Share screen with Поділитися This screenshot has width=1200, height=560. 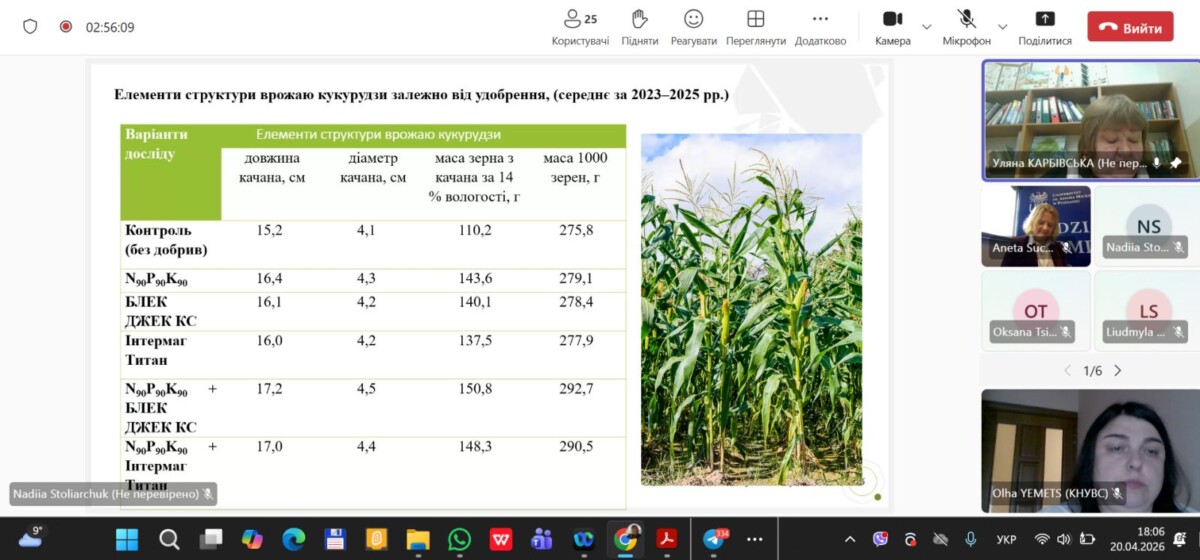click(x=1045, y=27)
